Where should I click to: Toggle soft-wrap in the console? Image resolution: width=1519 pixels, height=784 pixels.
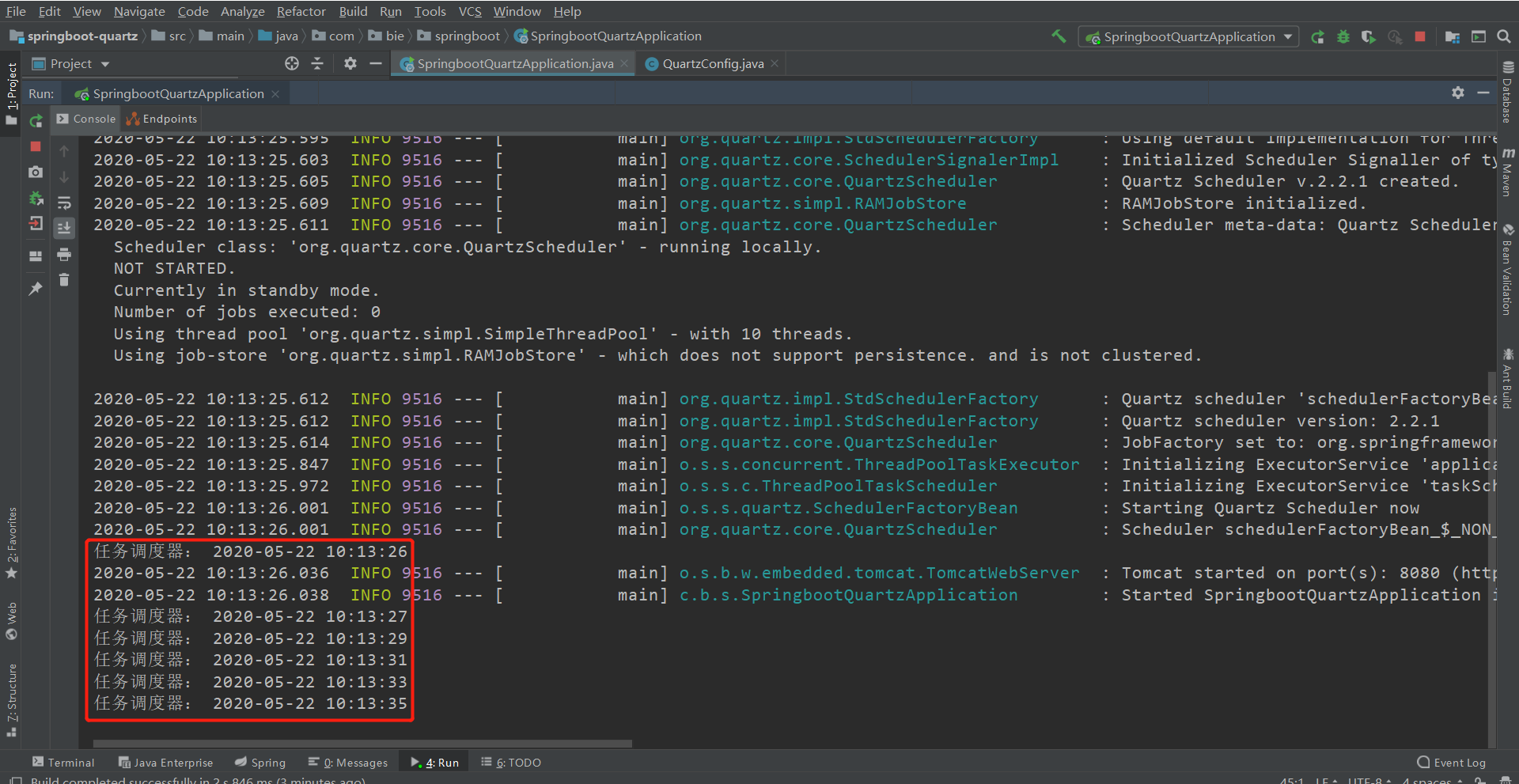point(64,203)
